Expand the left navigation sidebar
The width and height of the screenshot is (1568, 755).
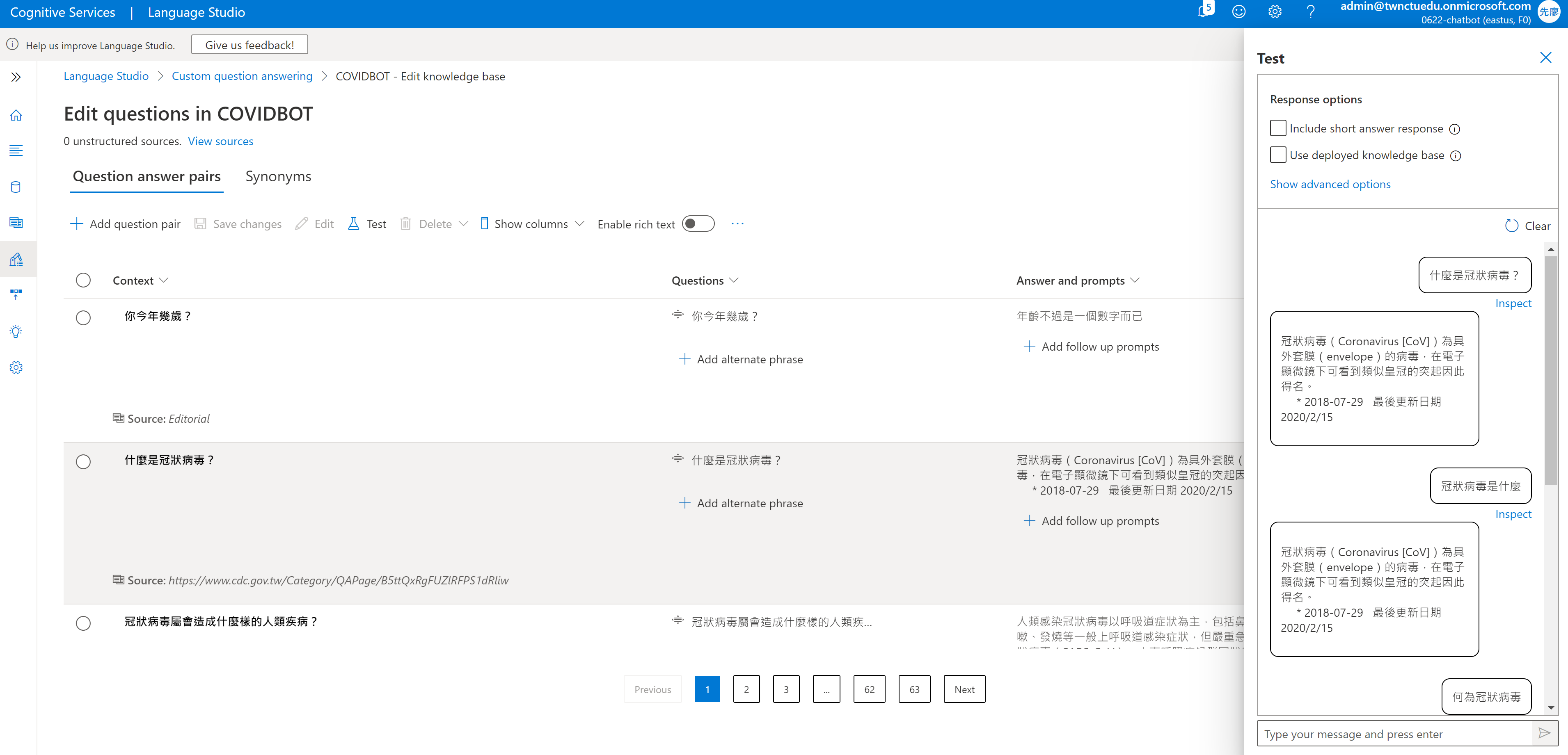pos(16,77)
